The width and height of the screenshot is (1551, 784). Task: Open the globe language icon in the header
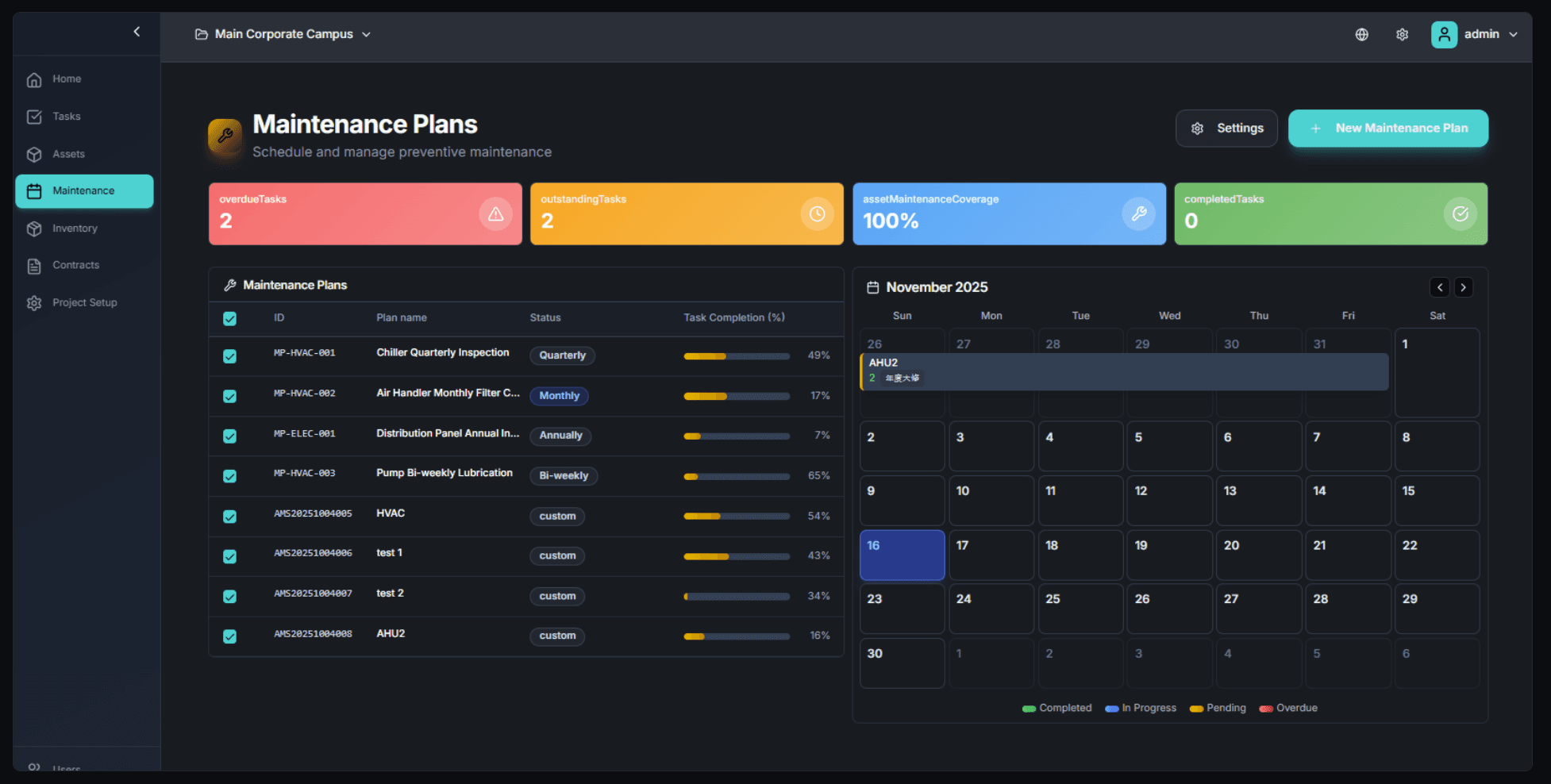(x=1361, y=34)
